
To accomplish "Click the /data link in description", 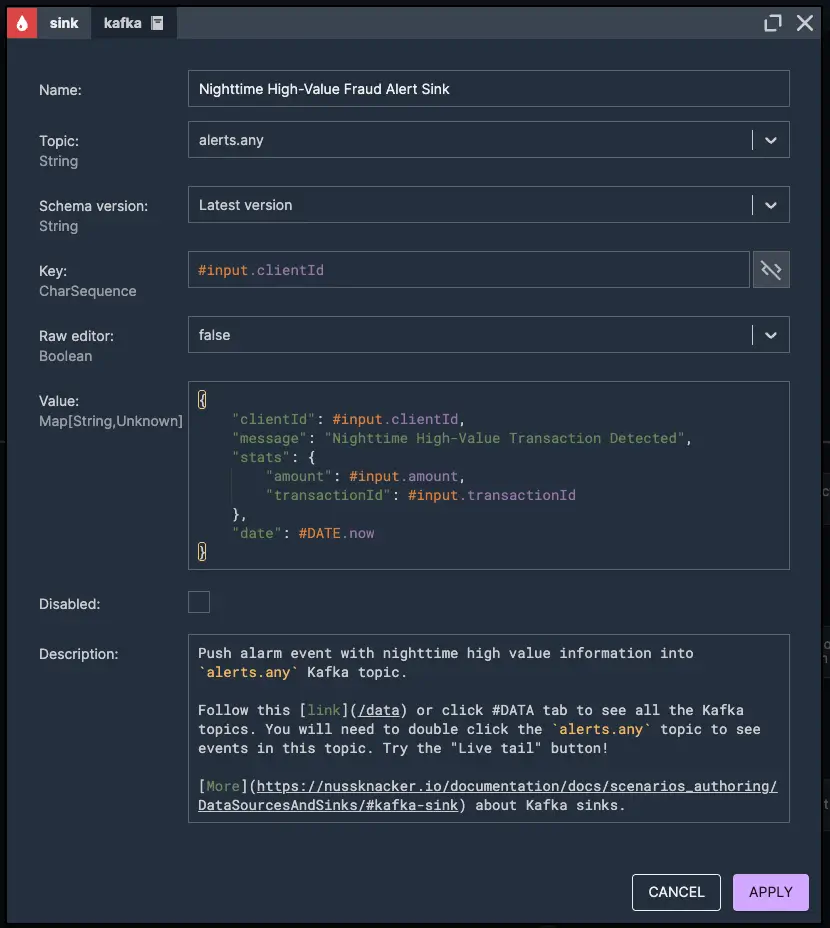I will (x=379, y=710).
